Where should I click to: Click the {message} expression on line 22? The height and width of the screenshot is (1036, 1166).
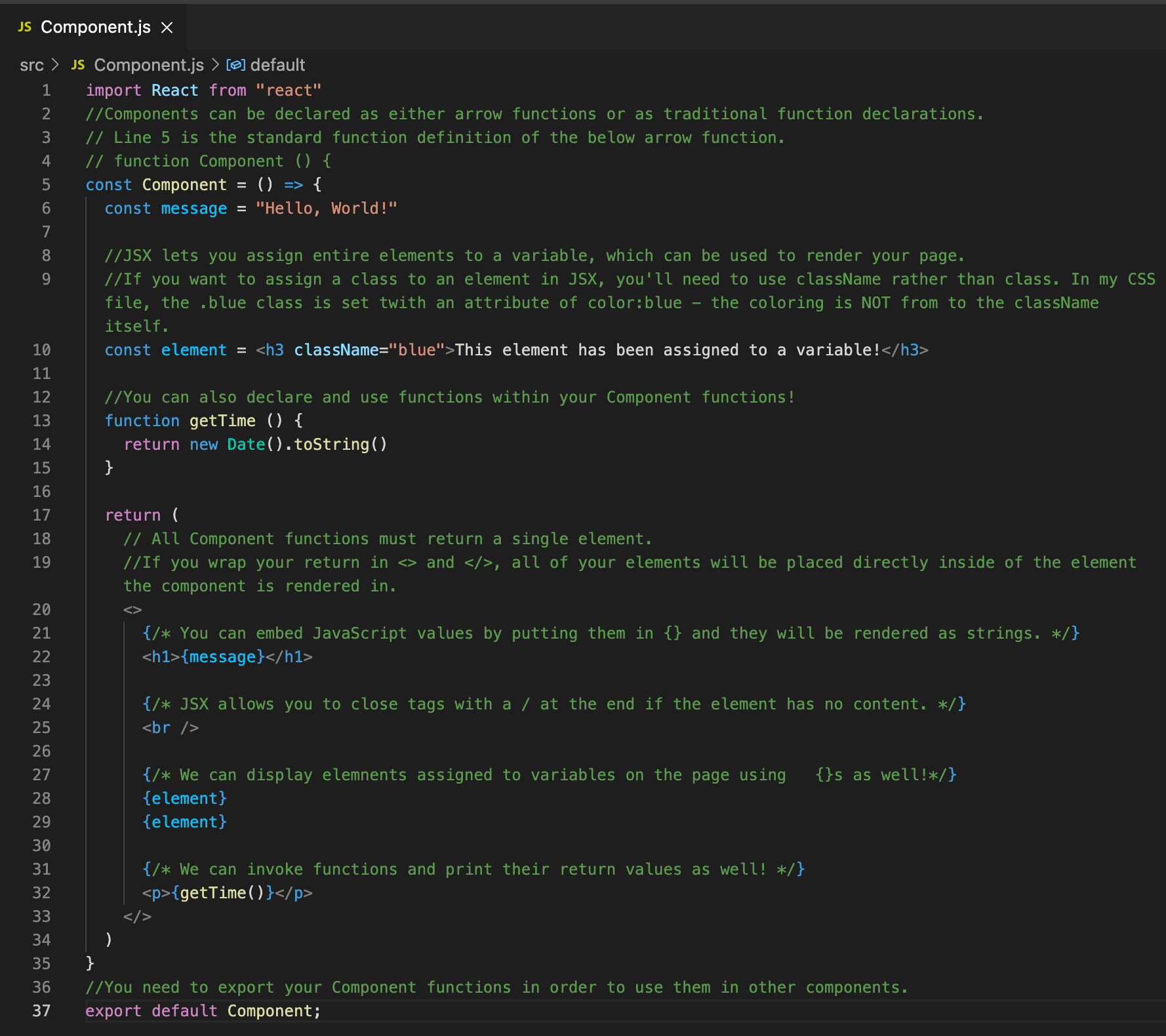click(x=224, y=656)
